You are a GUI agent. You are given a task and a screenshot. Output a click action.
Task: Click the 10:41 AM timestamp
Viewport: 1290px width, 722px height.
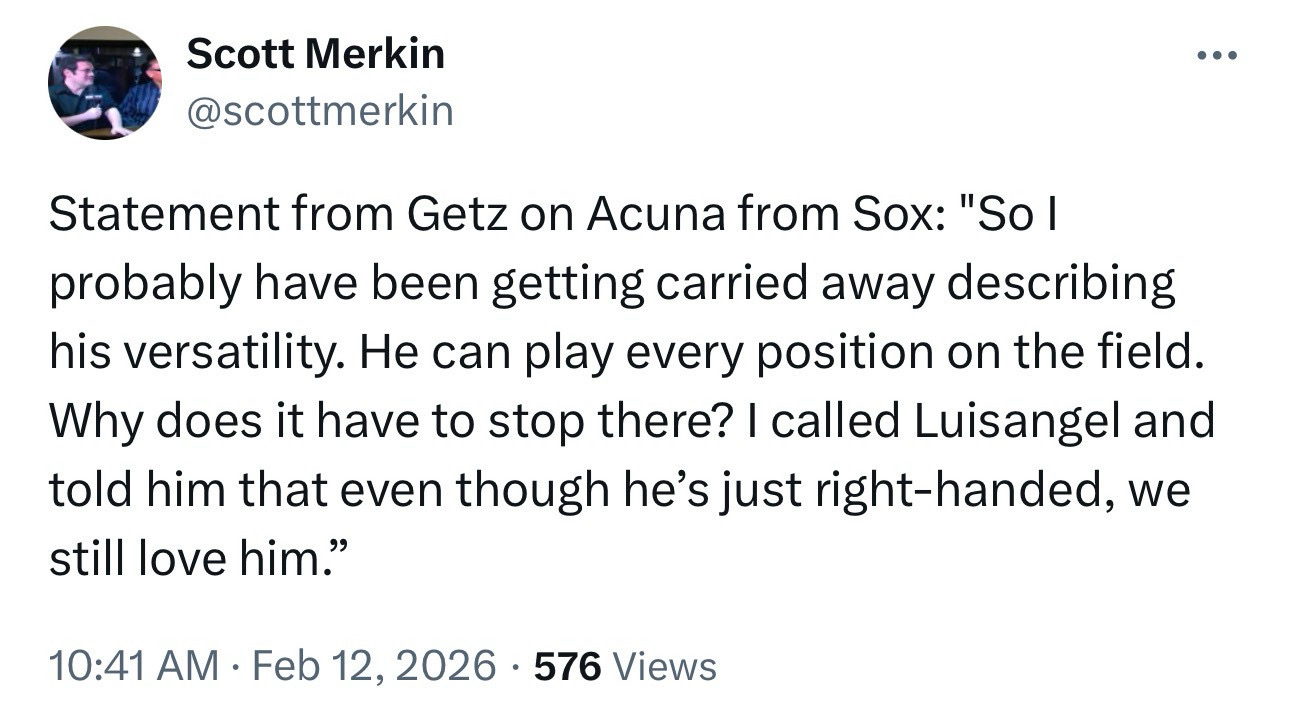[133, 665]
